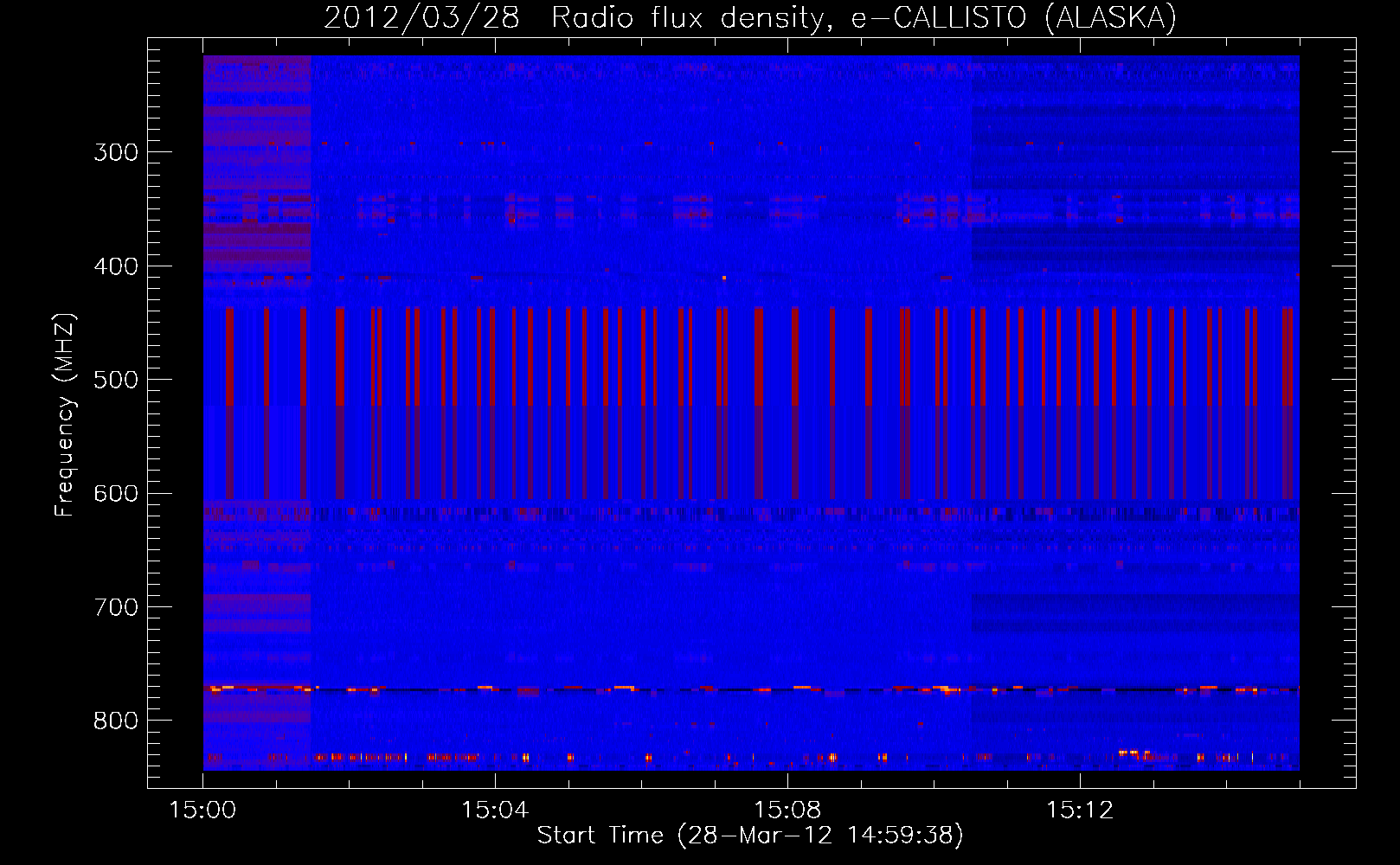
Task: Click the '(ALASKA)' station label
Action: point(1110,17)
